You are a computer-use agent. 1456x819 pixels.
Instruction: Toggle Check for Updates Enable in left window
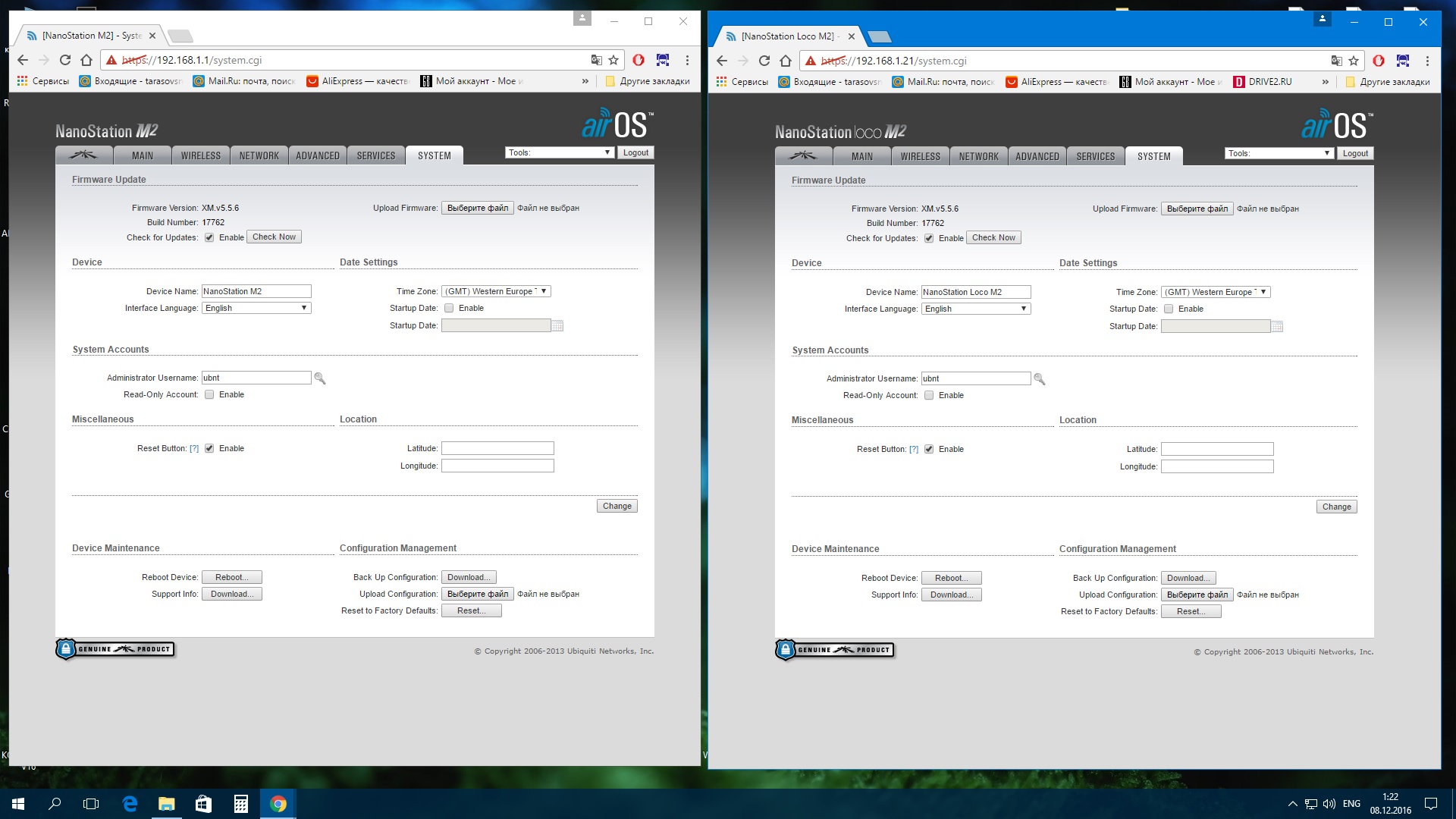209,237
